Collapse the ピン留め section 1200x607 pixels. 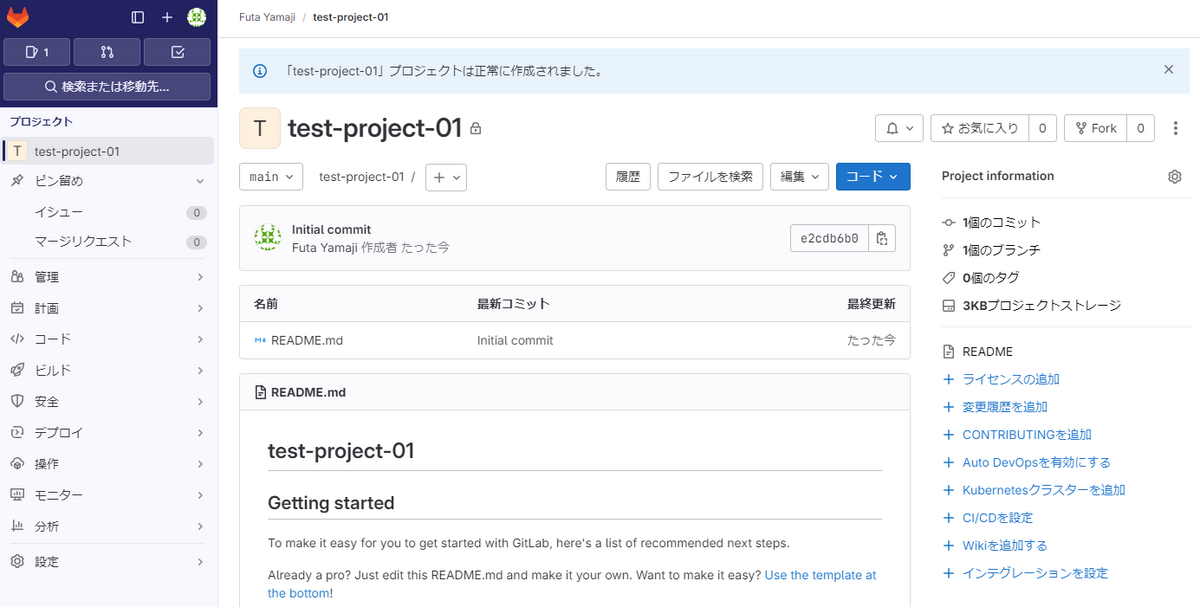(x=108, y=181)
